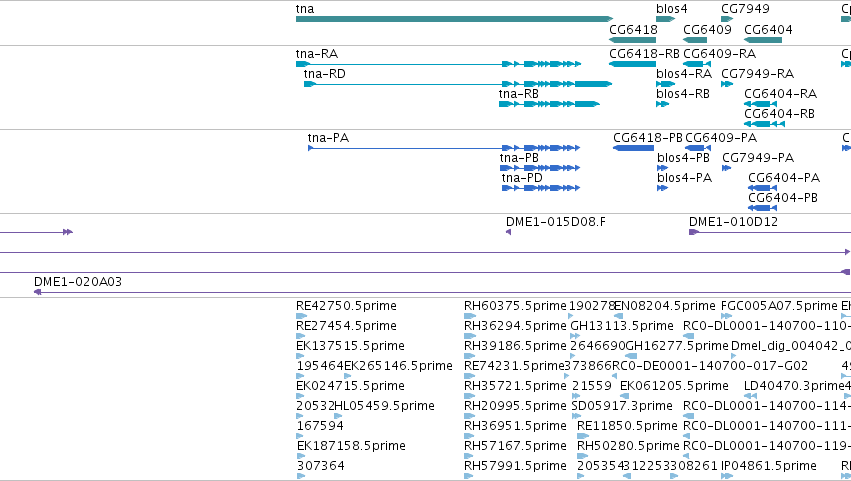
Task: Select the CG6409 gene label
Action: pos(707,29)
